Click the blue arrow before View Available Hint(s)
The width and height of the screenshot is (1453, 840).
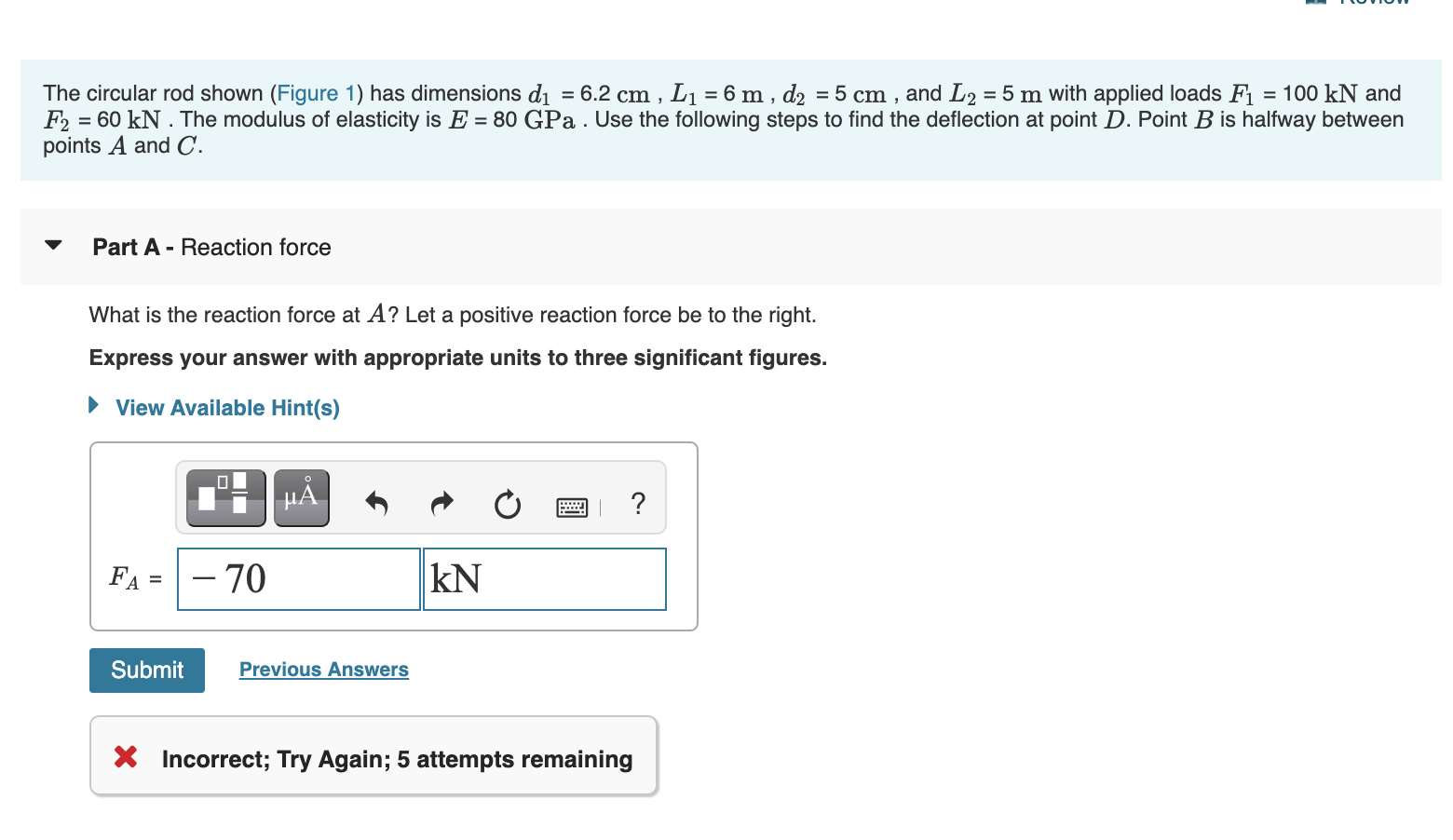[x=93, y=404]
